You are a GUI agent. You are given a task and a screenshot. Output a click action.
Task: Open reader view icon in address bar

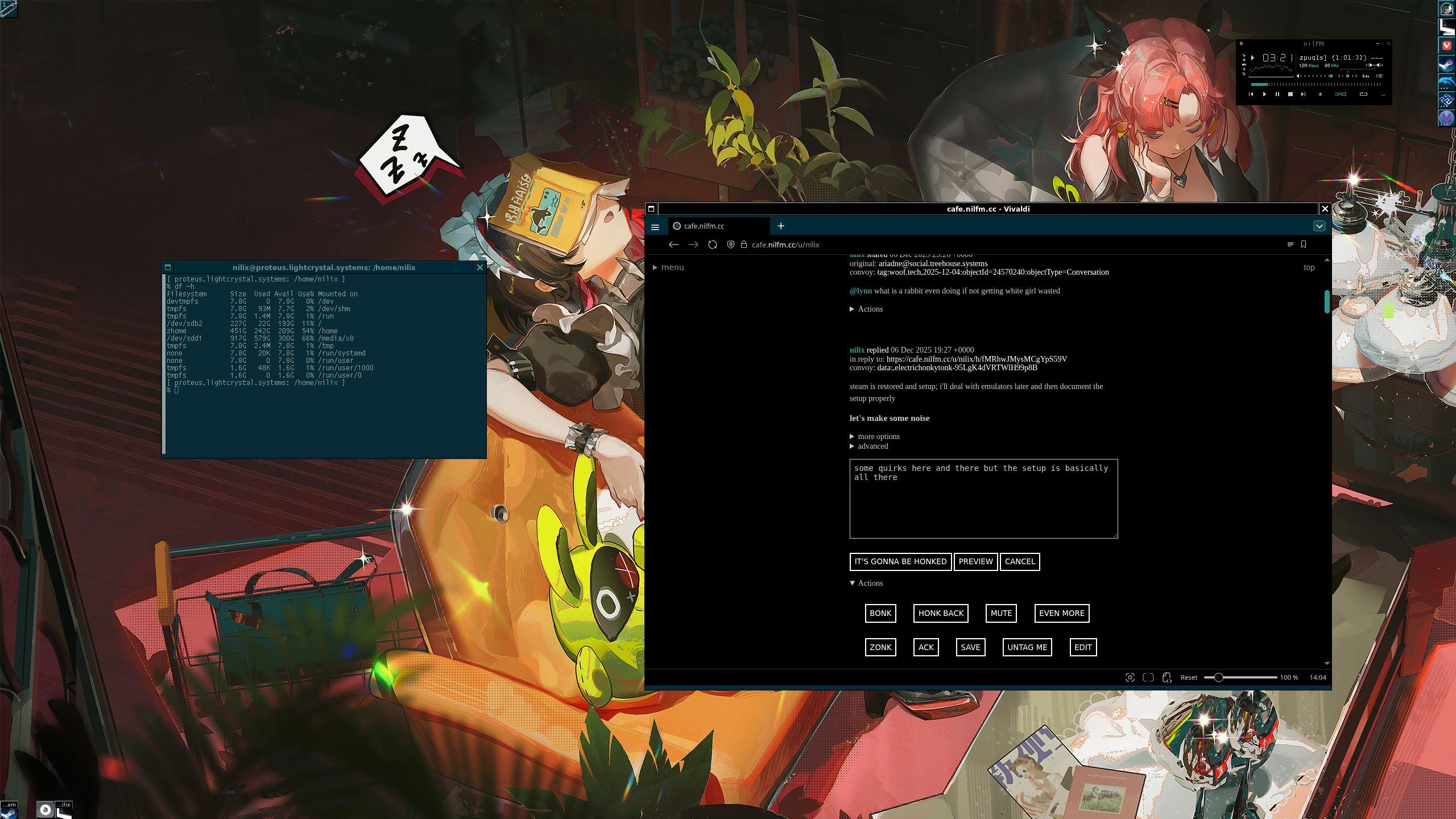1290,245
